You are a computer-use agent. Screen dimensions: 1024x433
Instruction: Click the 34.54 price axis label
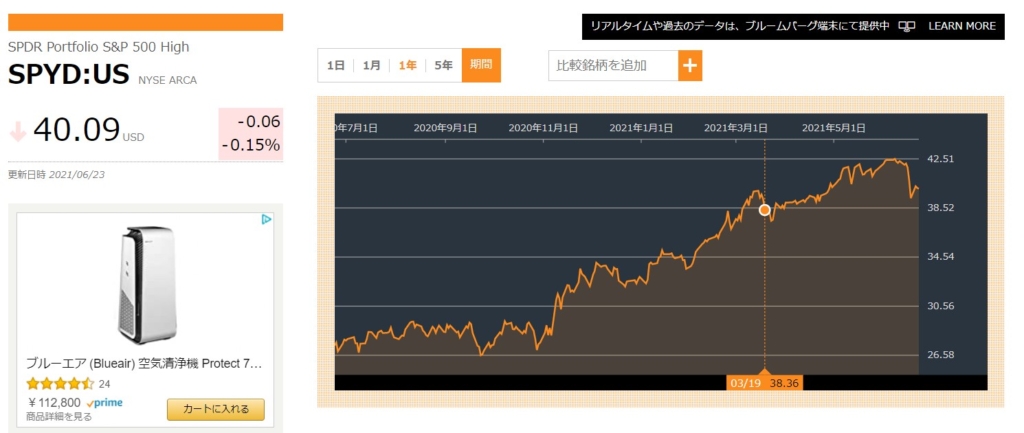(941, 257)
